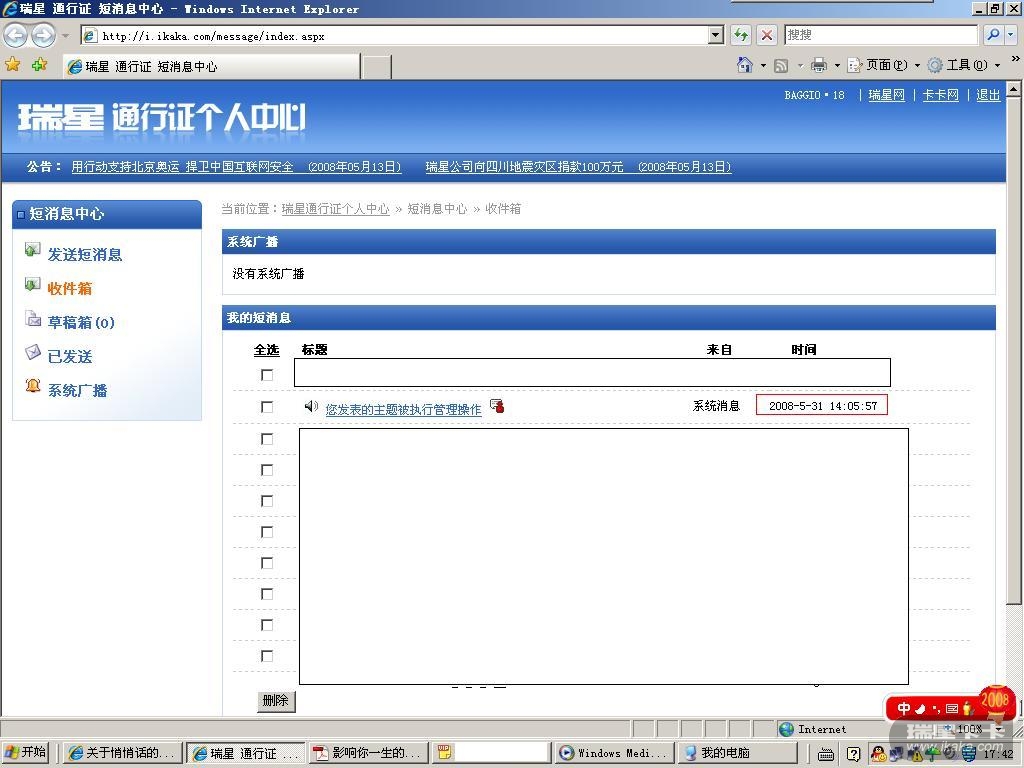
Task: Go to the Home page icon
Action: [744, 65]
